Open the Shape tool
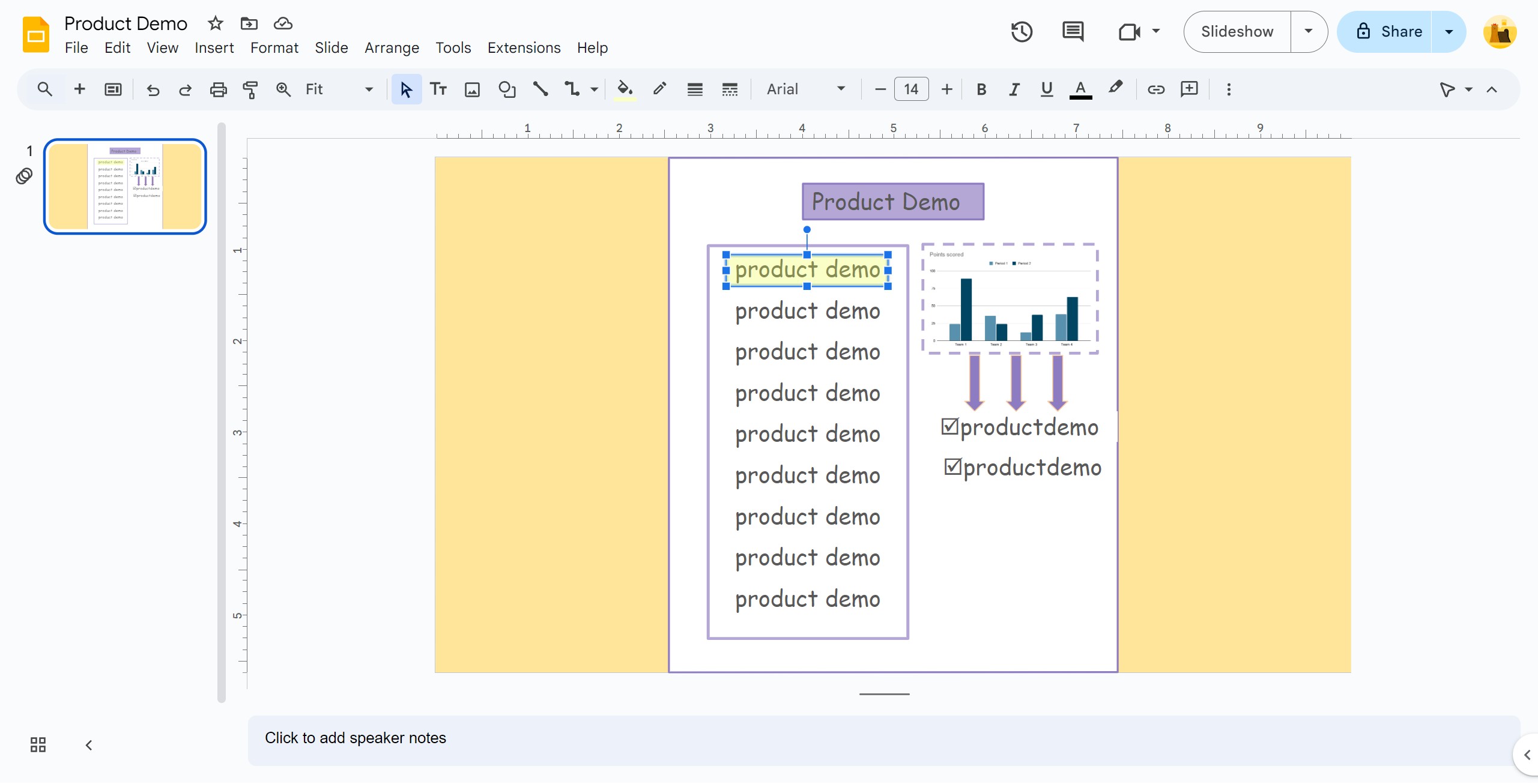 pos(507,89)
